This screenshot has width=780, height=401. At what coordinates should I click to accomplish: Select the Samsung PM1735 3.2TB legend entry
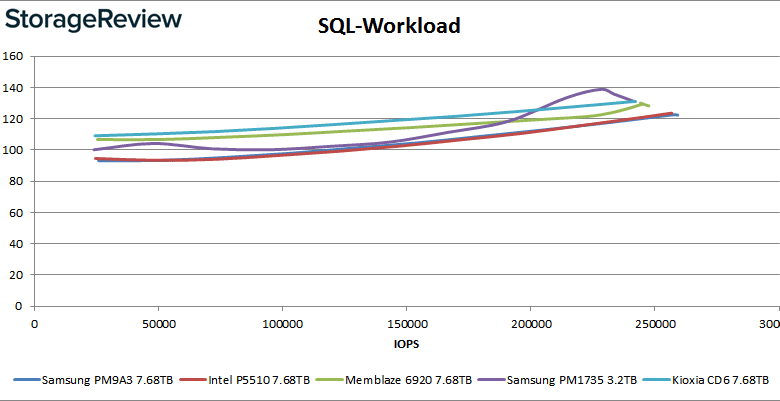coord(557,380)
